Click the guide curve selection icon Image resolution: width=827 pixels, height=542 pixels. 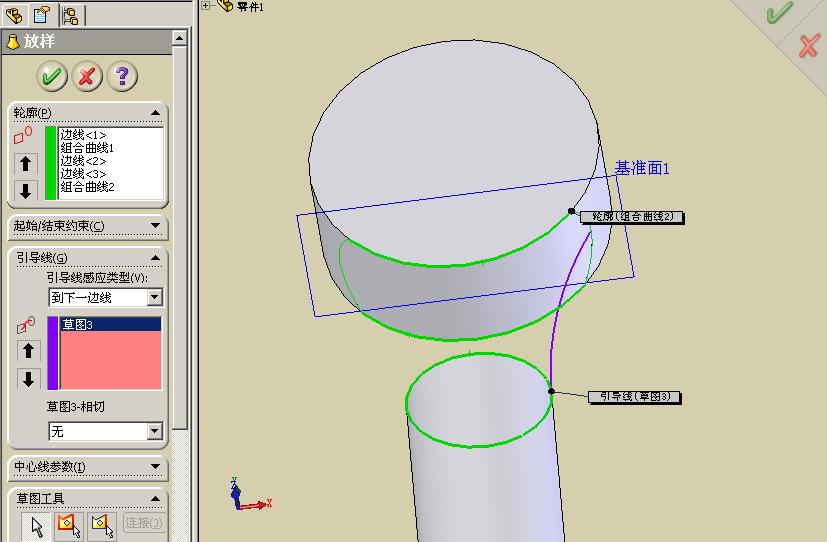(x=26, y=325)
